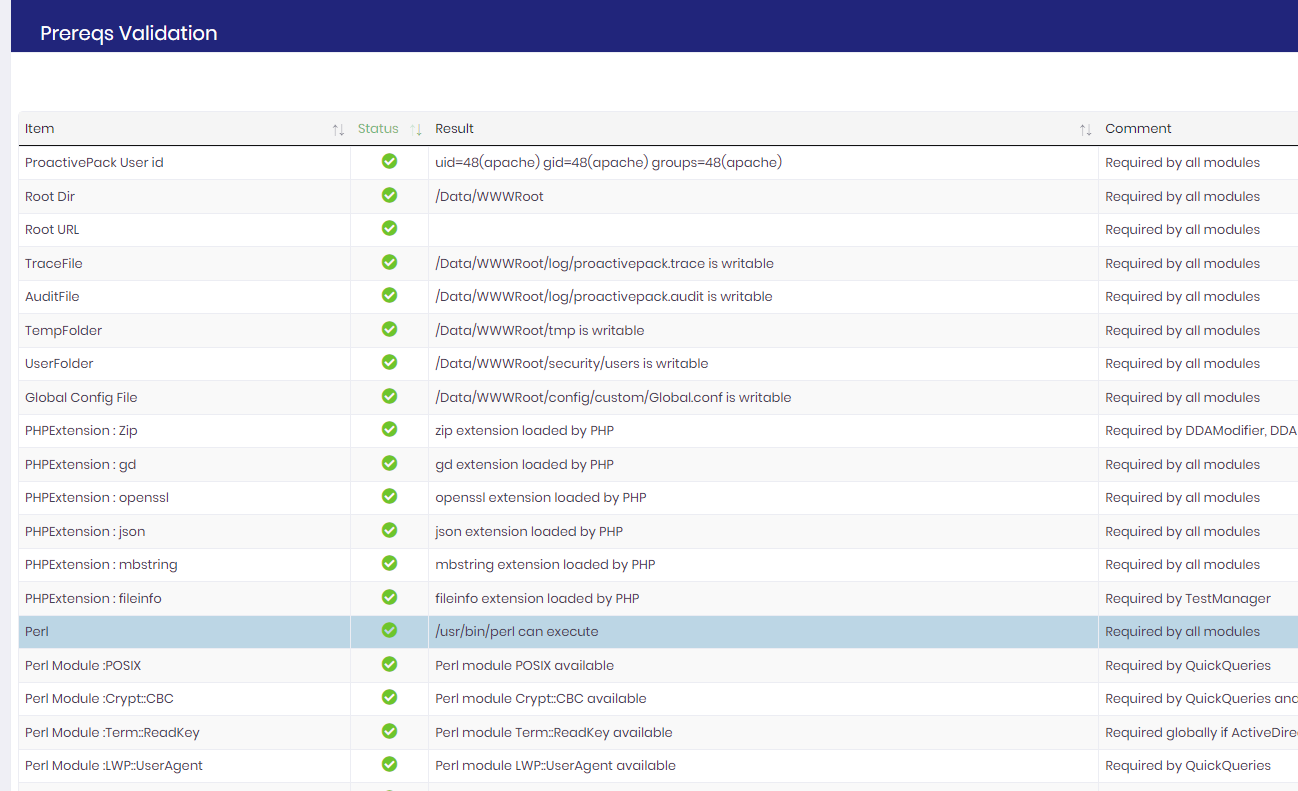The height and width of the screenshot is (791, 1298).
Task: Click result '/usr/bin/perl can execute'
Action: click(516, 631)
